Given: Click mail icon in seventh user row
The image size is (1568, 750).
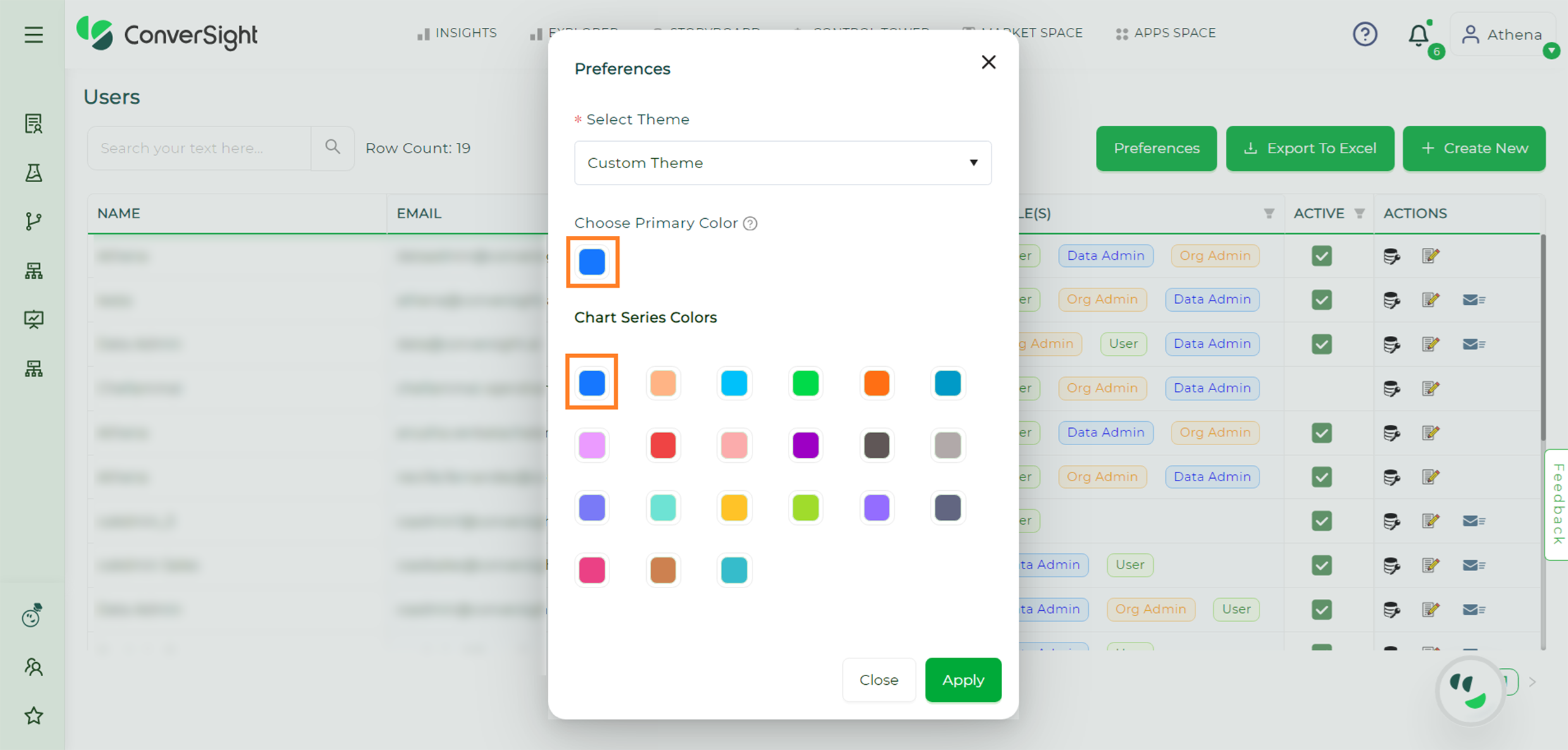Looking at the screenshot, I should [1474, 521].
